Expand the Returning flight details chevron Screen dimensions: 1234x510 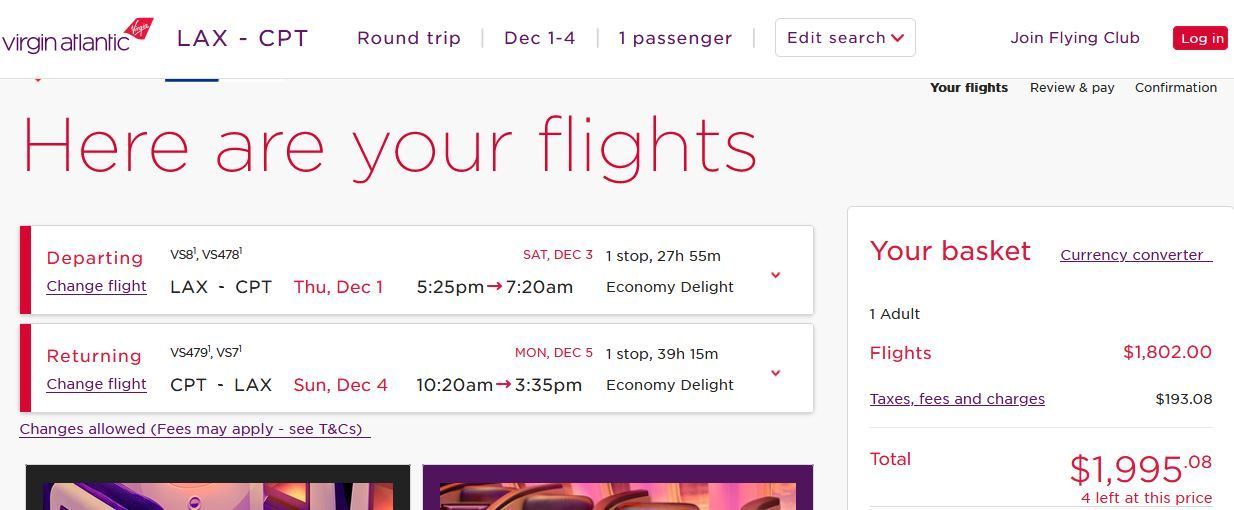(x=775, y=373)
